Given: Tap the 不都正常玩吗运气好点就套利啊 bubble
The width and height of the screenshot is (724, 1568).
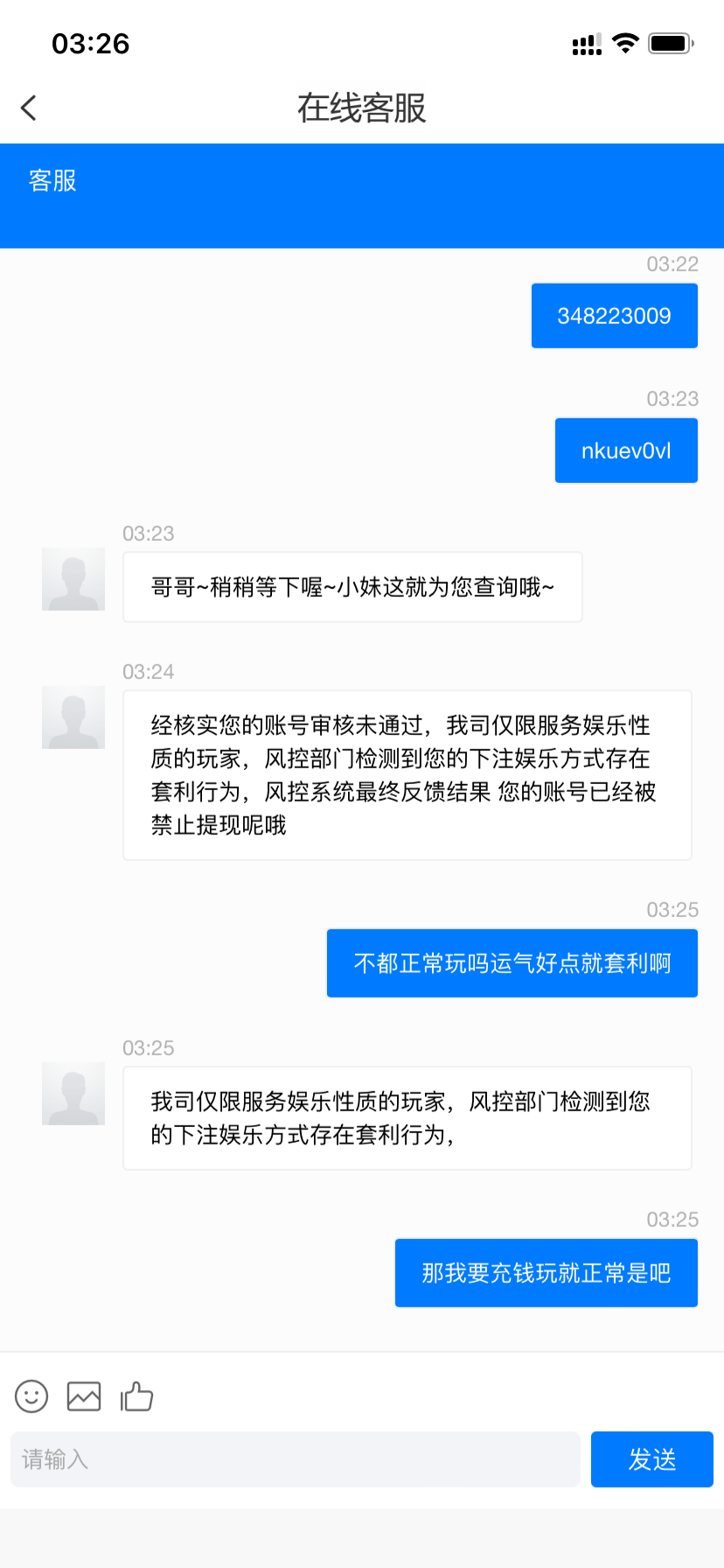Looking at the screenshot, I should (x=512, y=963).
